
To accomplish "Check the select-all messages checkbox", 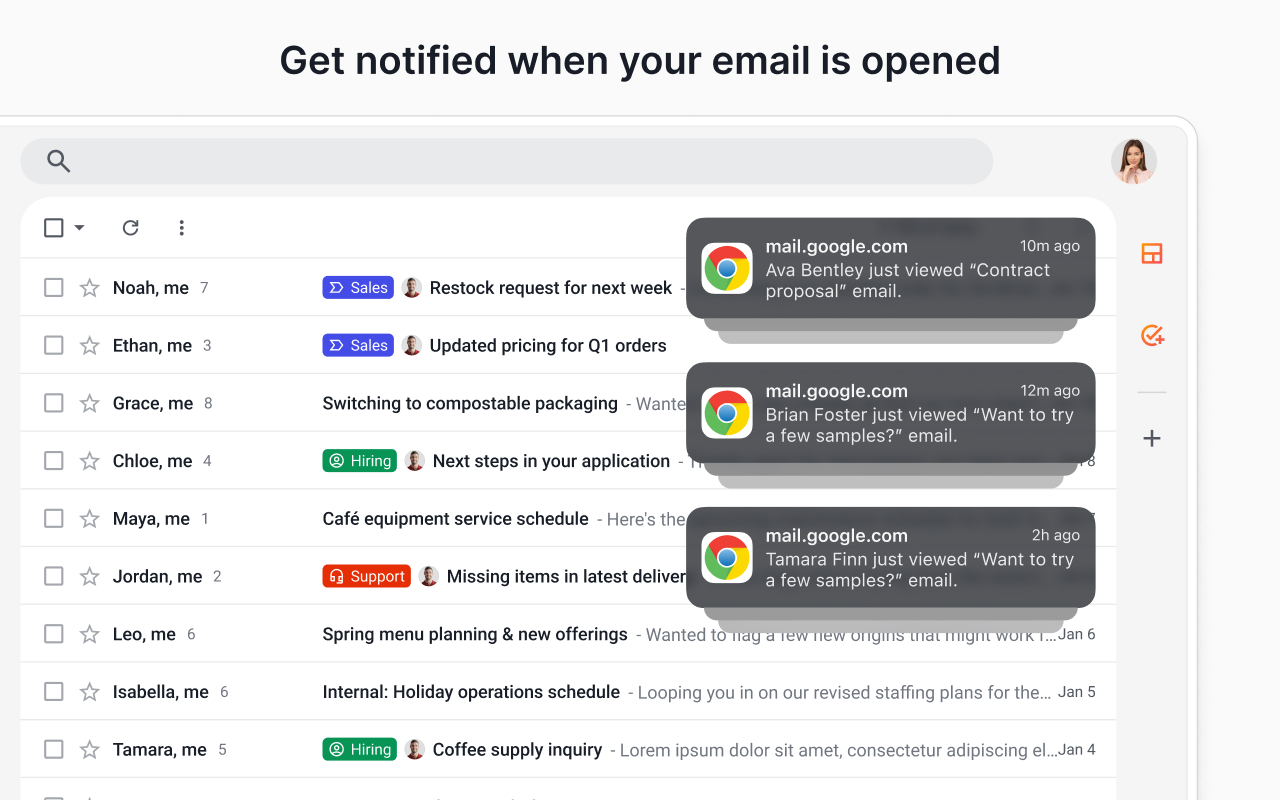I will click(53, 228).
